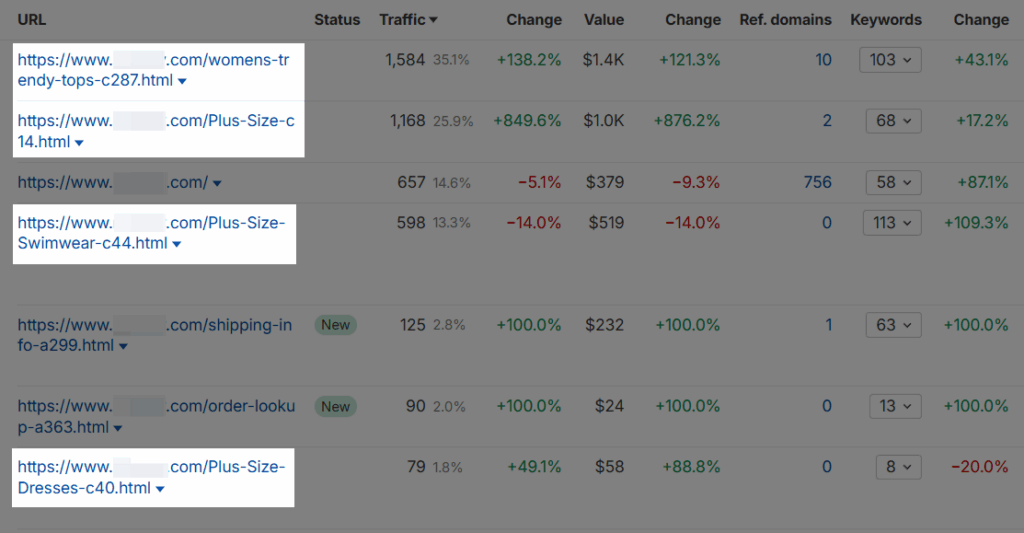Open the 10 referring domains link
1024x533 pixels.
823,60
